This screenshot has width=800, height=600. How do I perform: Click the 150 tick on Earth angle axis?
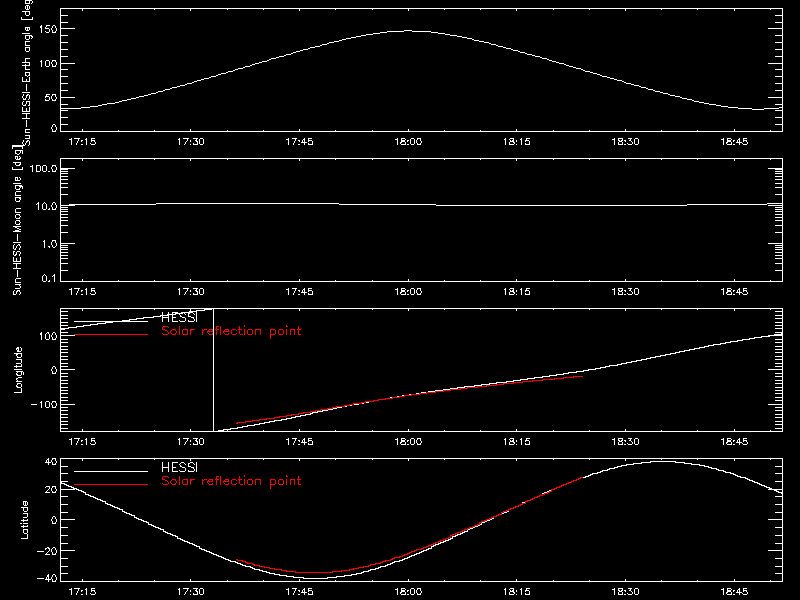pyautogui.click(x=48, y=29)
